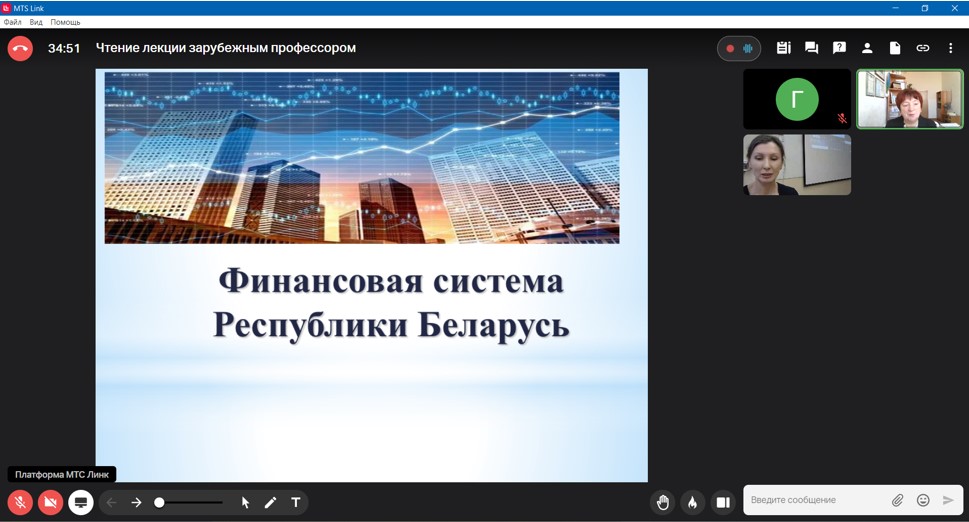Go to the next slide using the right arrow
The width and height of the screenshot is (969, 522).
(137, 502)
